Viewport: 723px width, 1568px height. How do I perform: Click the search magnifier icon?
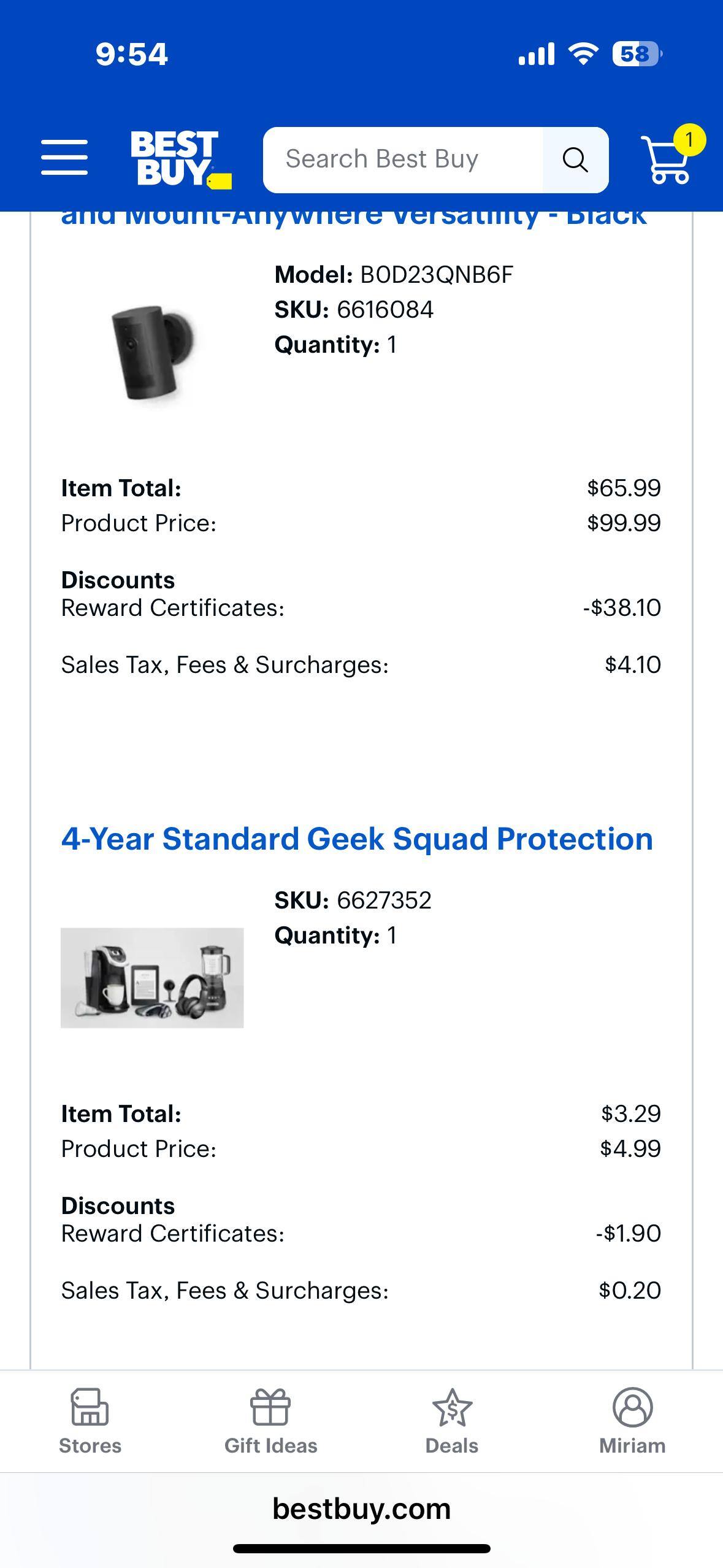574,159
